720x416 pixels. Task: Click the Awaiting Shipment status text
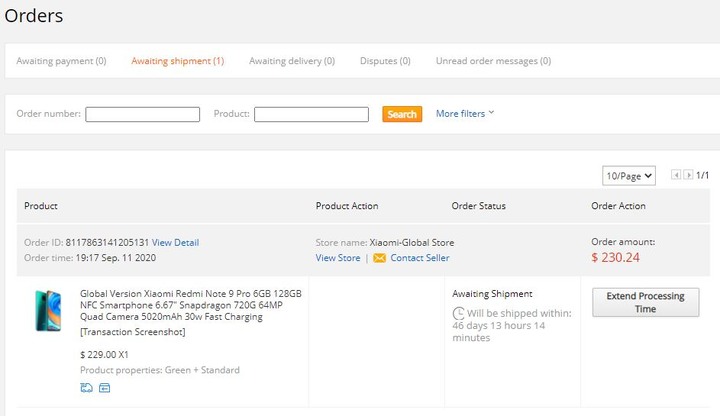point(492,294)
